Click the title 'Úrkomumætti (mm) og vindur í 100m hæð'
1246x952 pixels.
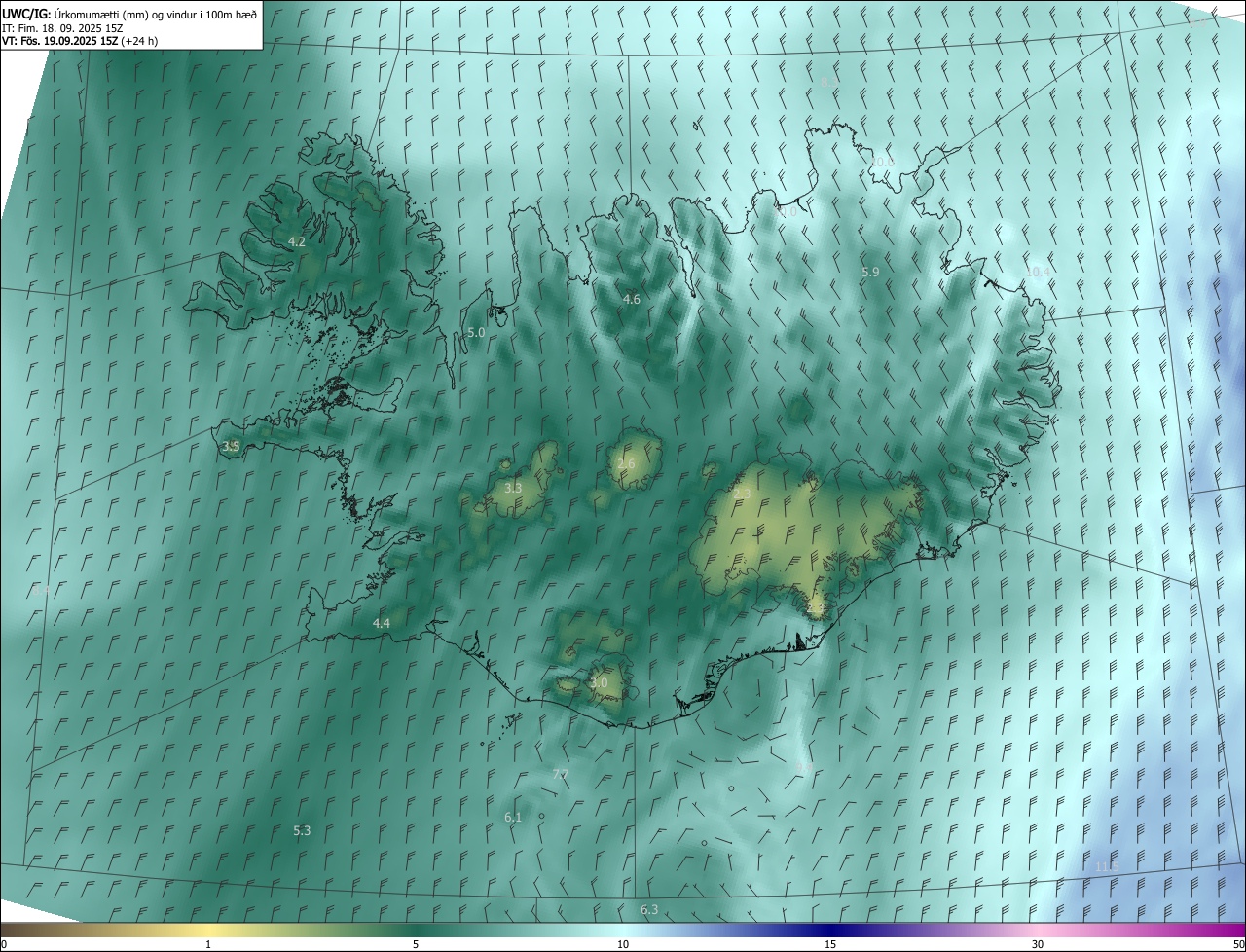coord(156,14)
